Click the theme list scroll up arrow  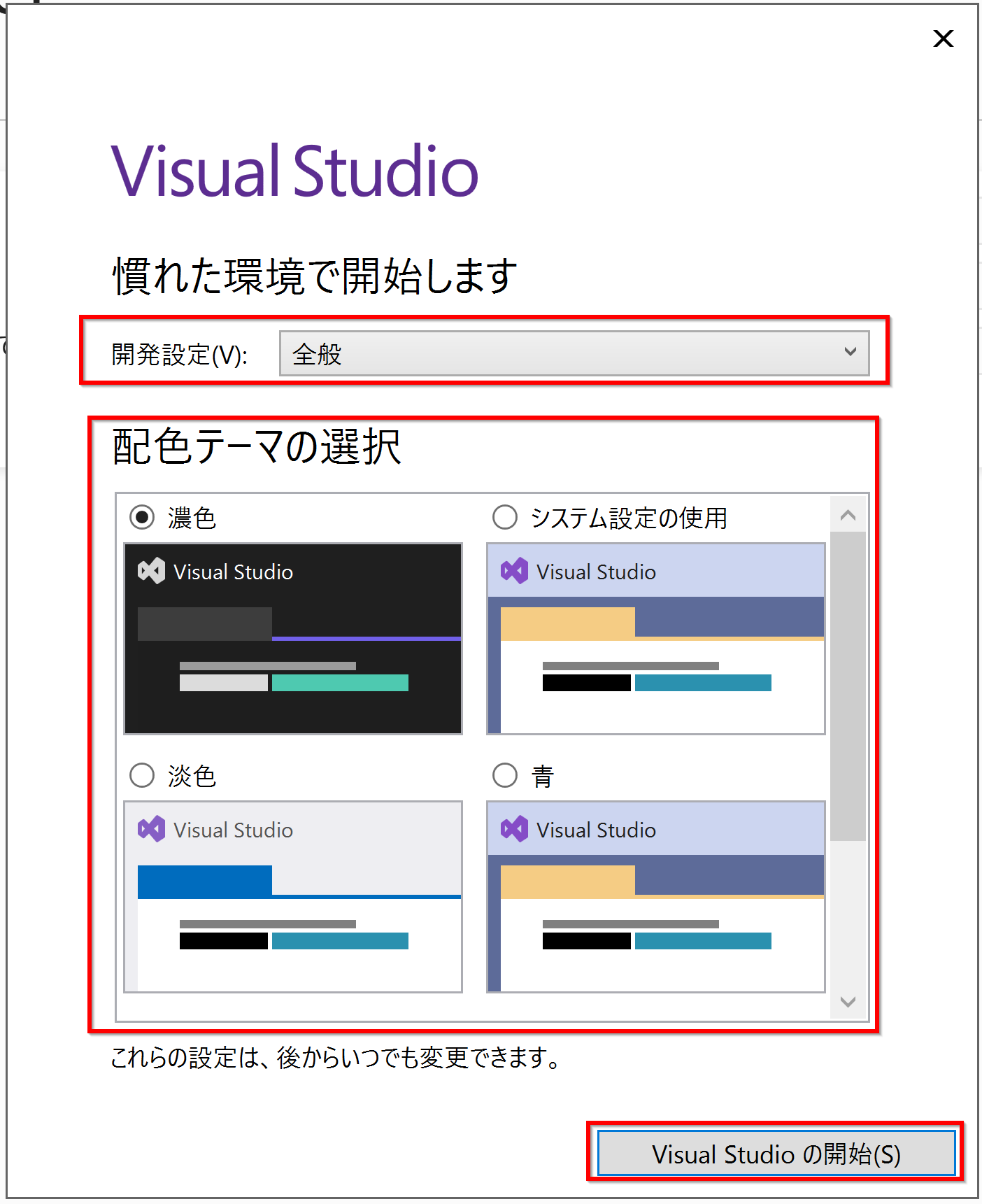click(848, 516)
